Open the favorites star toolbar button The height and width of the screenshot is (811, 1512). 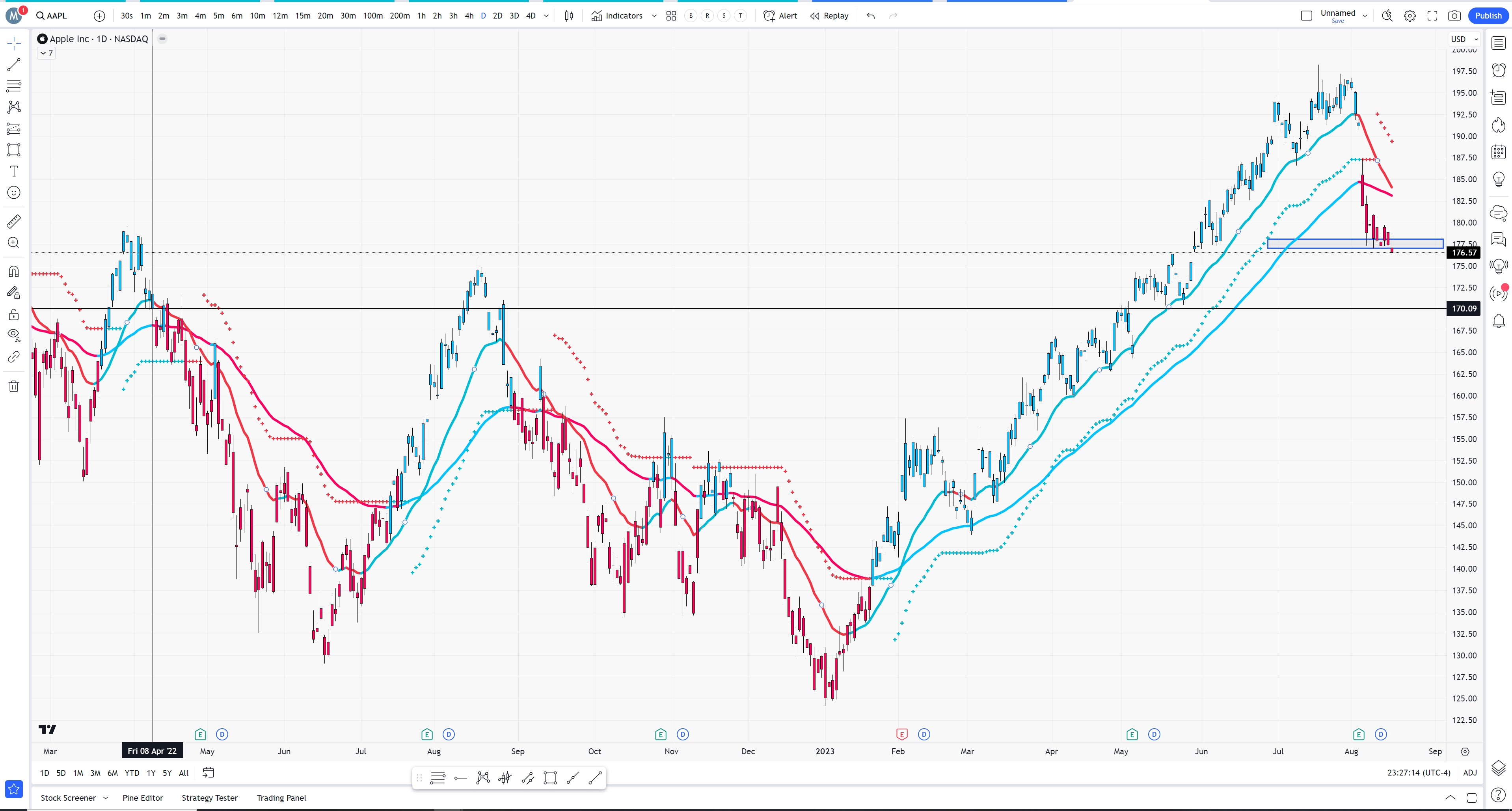(x=14, y=789)
